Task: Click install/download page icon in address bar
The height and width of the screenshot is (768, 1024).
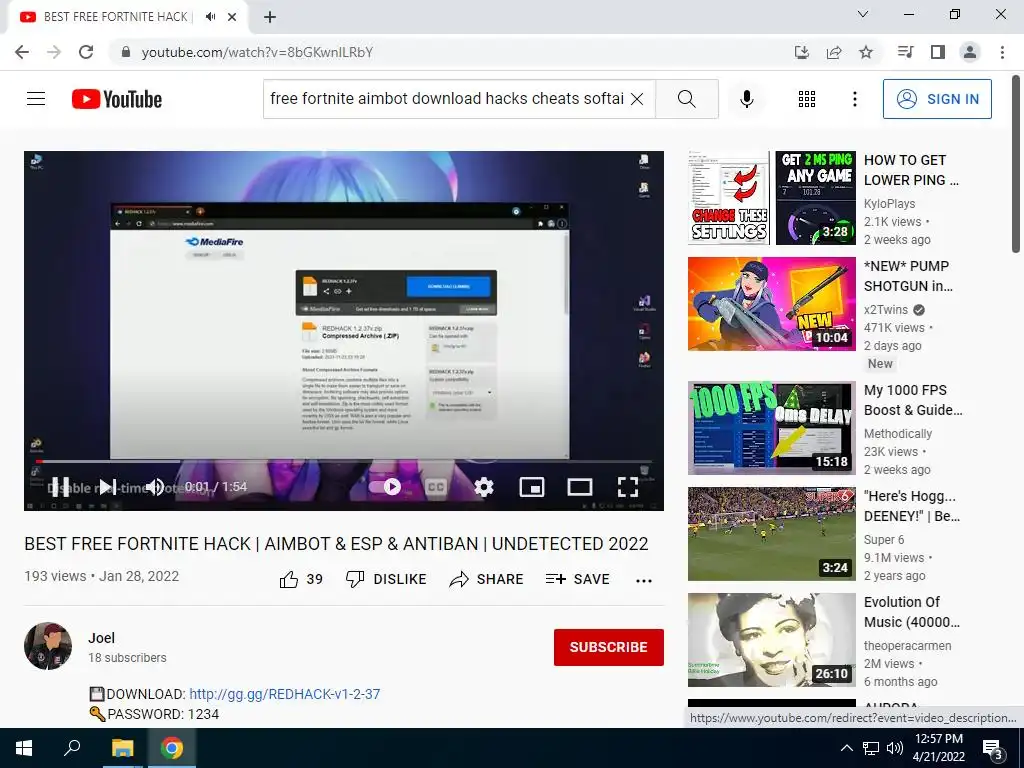Action: click(x=802, y=52)
